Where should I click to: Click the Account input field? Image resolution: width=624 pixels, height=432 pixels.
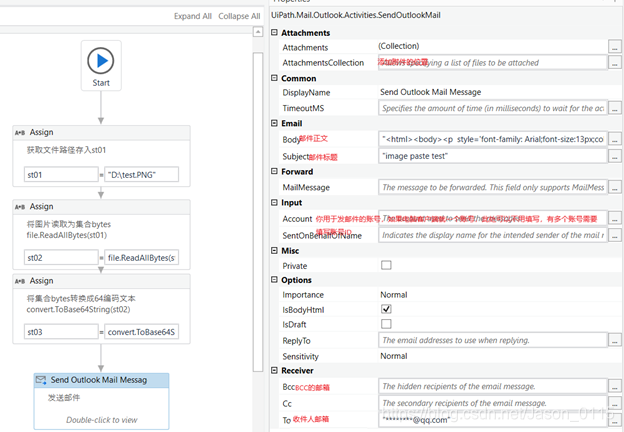pos(493,218)
